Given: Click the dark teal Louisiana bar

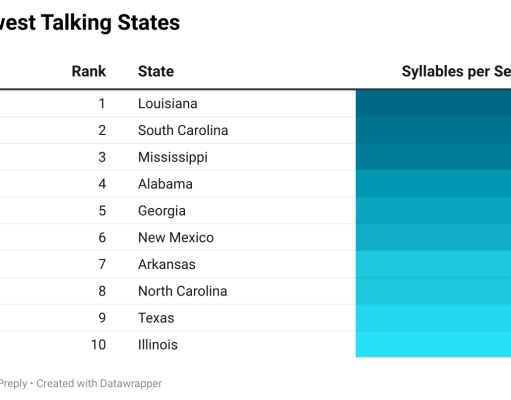Looking at the screenshot, I should click(433, 103).
